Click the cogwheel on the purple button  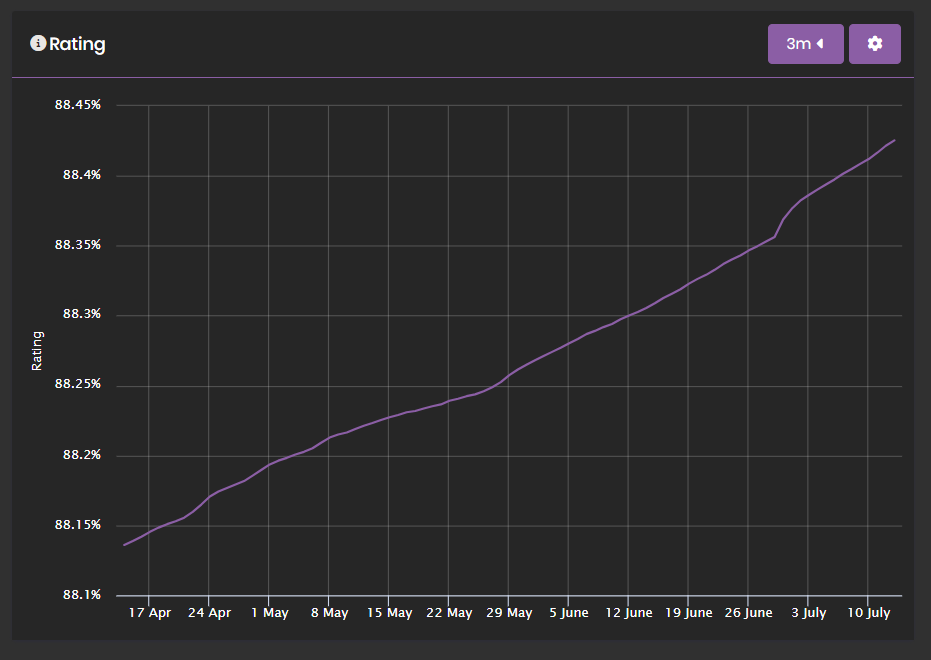(x=874, y=43)
